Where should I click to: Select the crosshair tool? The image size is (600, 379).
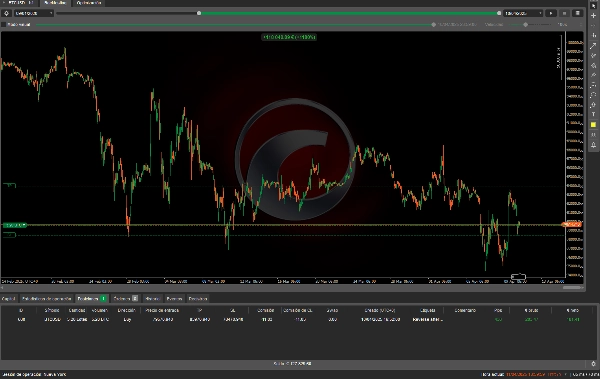tap(593, 16)
